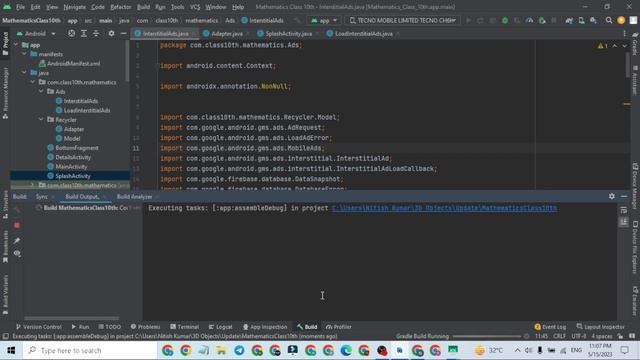The height and width of the screenshot is (360, 640).
Task: Open the Logcat tool window
Action: tap(220, 327)
